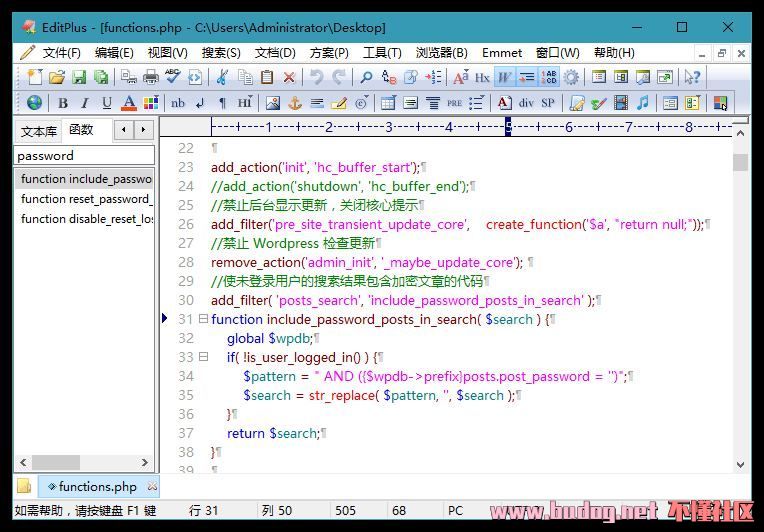Click the Print icon in toolbar
This screenshot has width=764, height=532.
coord(151,77)
